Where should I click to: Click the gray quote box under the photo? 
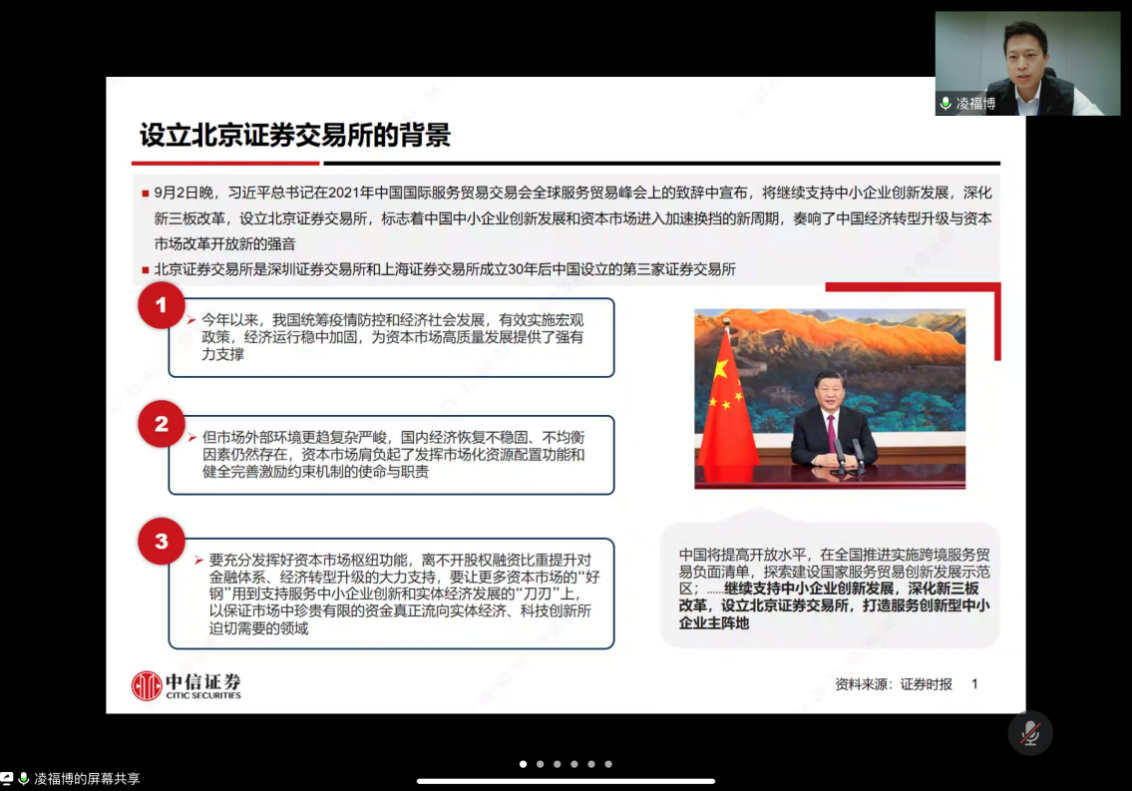[x=830, y=586]
